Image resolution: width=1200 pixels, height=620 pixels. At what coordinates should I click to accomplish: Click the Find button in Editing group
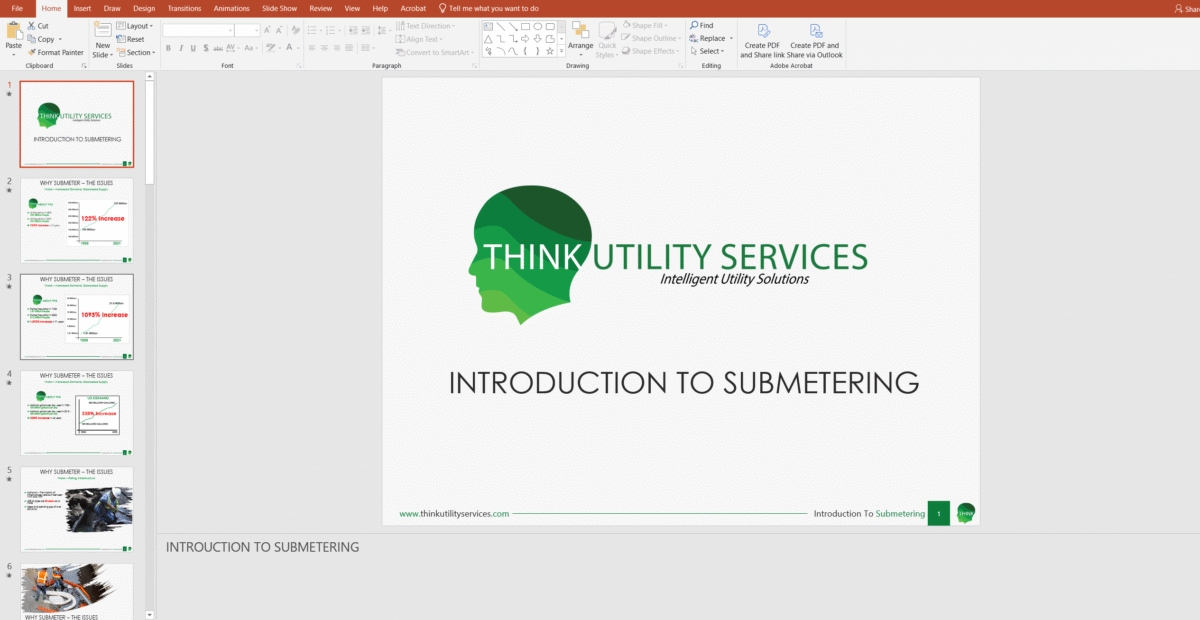click(701, 25)
